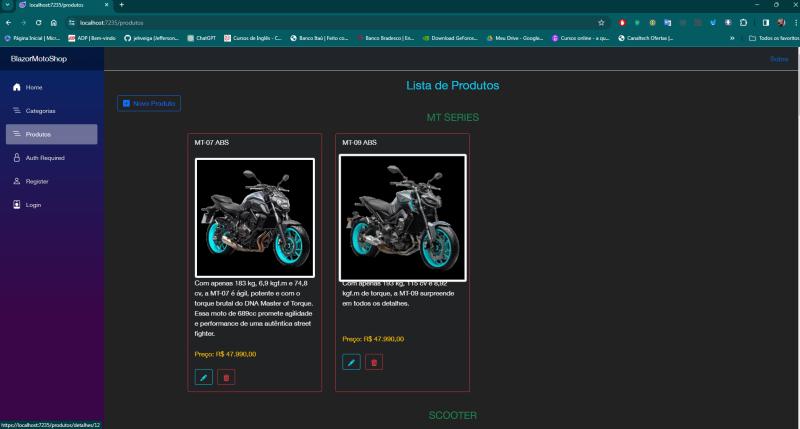800x429 pixels.
Task: Click the Lista de Produtos heading
Action: pyautogui.click(x=453, y=86)
